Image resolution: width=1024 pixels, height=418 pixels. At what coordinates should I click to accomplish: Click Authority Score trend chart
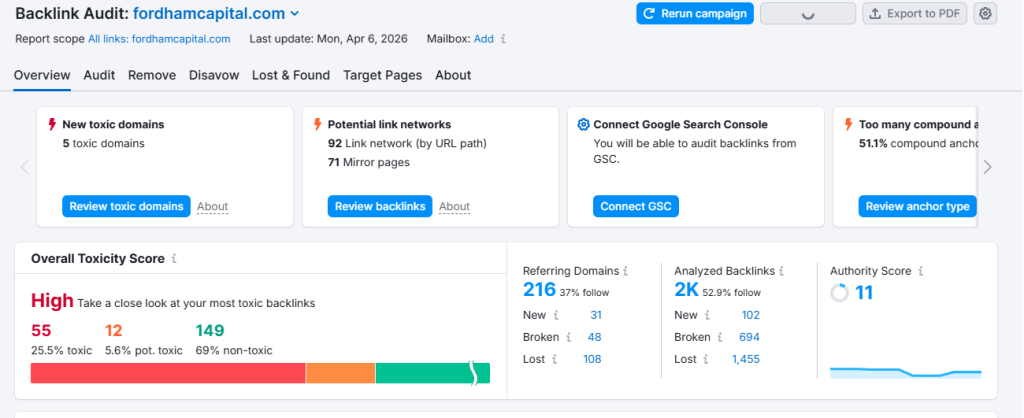pyautogui.click(x=906, y=372)
